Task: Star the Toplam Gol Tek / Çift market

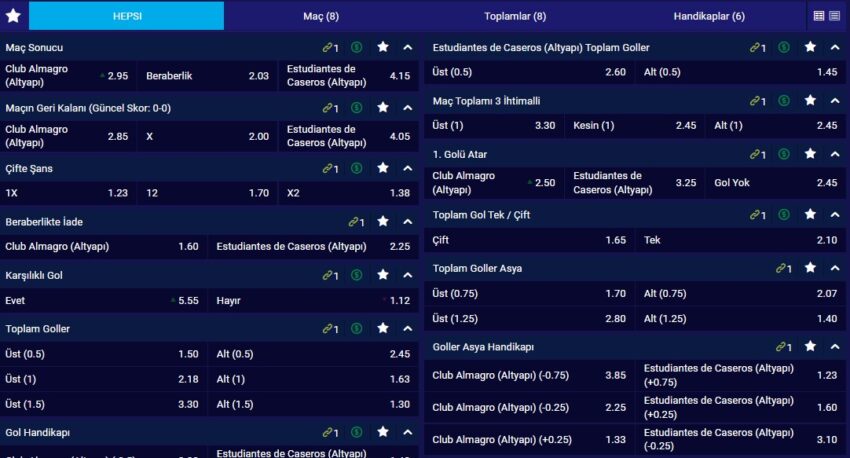Action: coord(810,215)
